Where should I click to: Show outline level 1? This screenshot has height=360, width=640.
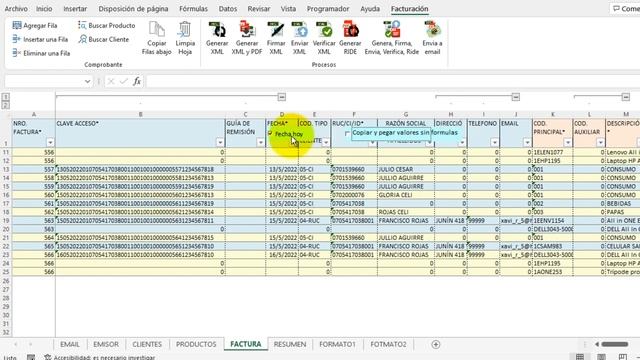(x=6, y=97)
